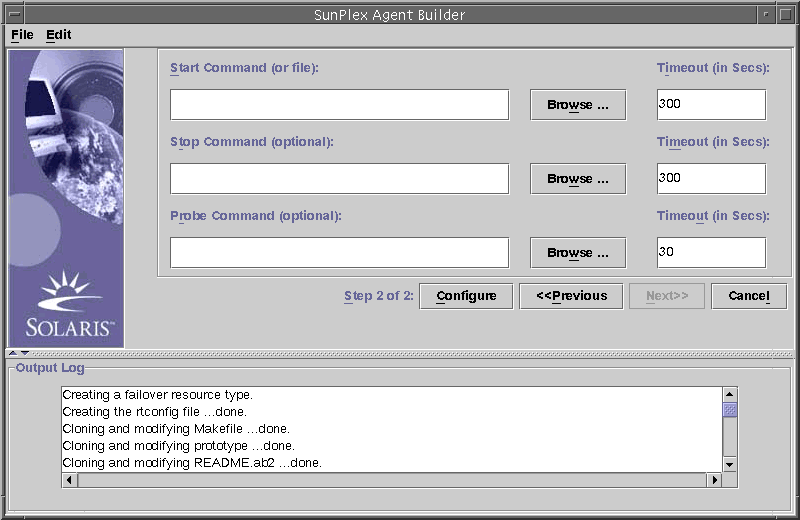
Task: Select log line 'Creating the rtconfig file ...done.'
Action: click(x=155, y=412)
